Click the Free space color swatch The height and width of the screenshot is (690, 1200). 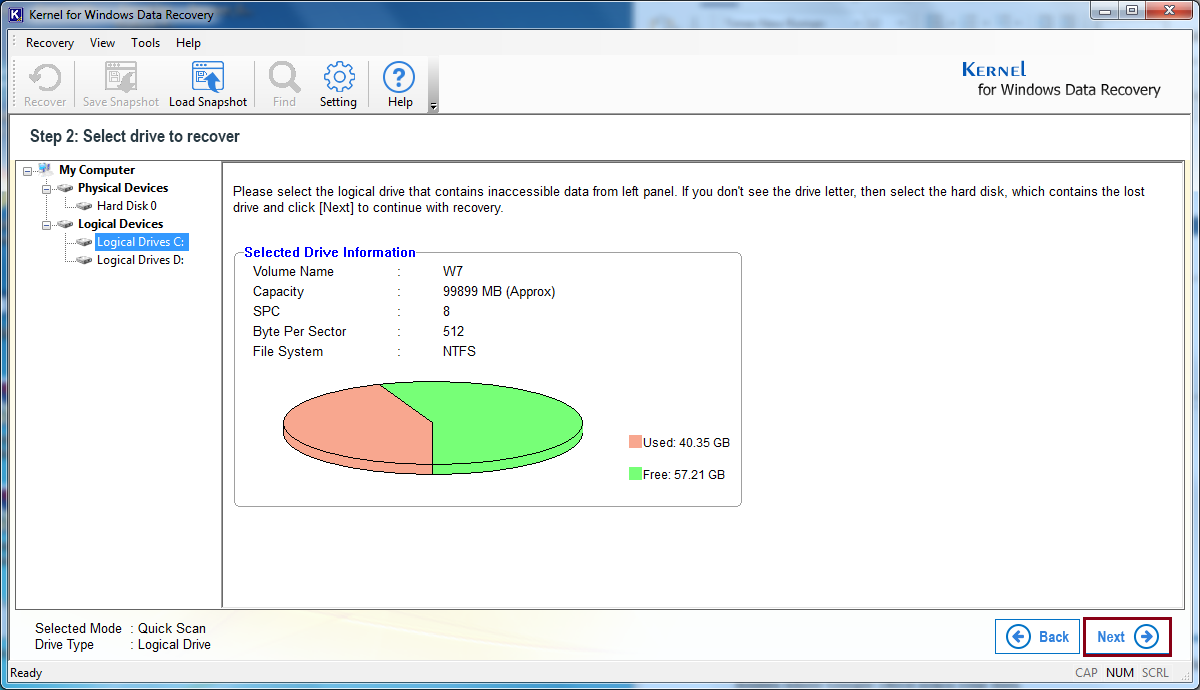[635, 474]
